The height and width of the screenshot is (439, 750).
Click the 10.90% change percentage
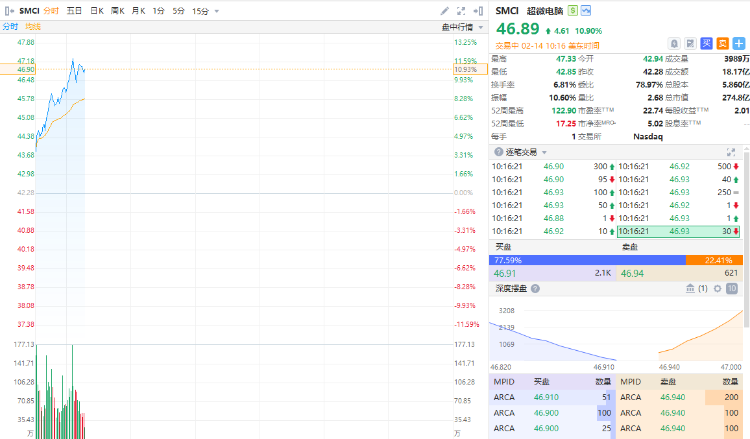pyautogui.click(x=588, y=31)
